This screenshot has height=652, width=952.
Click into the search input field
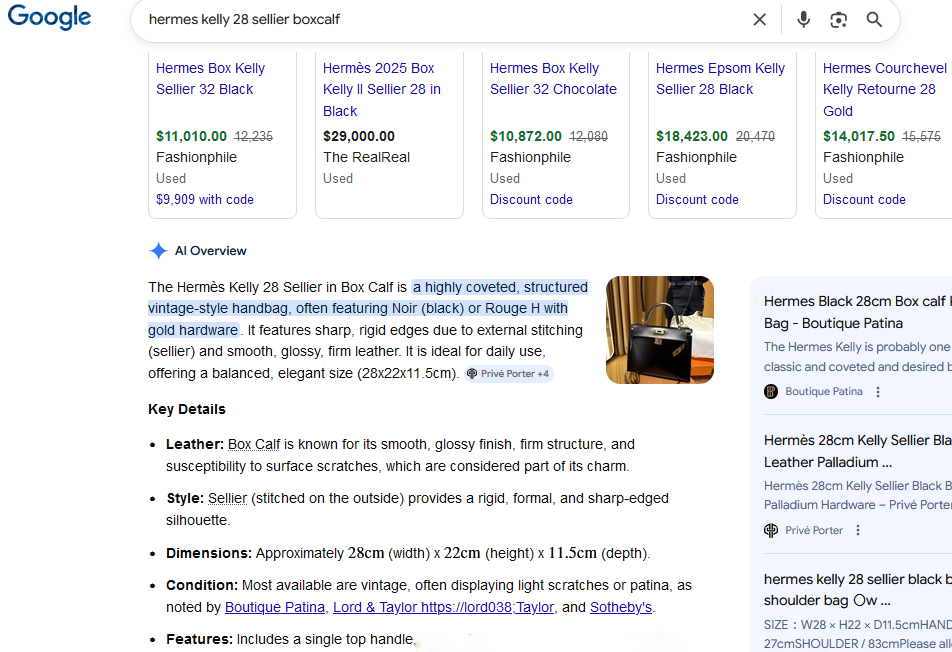click(440, 20)
